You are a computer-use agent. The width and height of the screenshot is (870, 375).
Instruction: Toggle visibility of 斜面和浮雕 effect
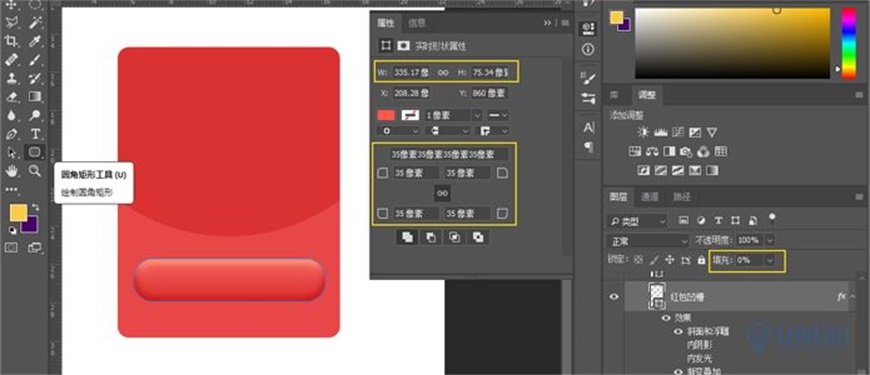[x=677, y=331]
